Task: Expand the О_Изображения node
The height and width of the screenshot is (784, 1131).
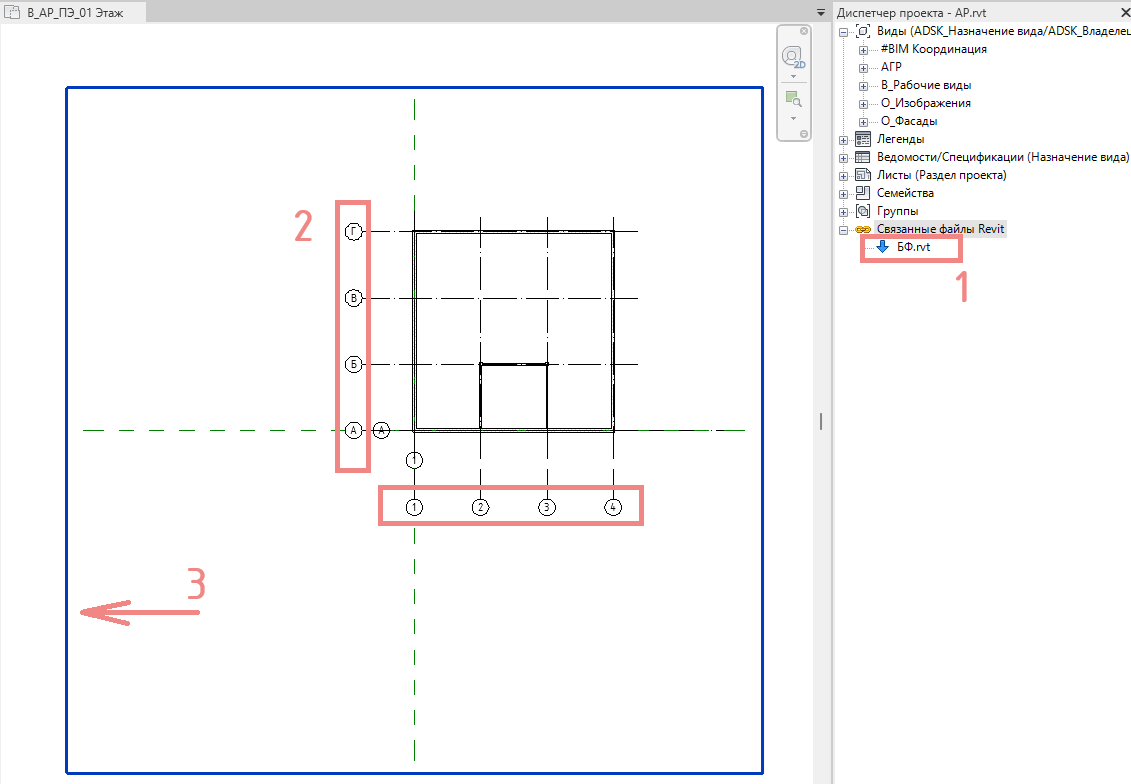Action: [x=863, y=104]
